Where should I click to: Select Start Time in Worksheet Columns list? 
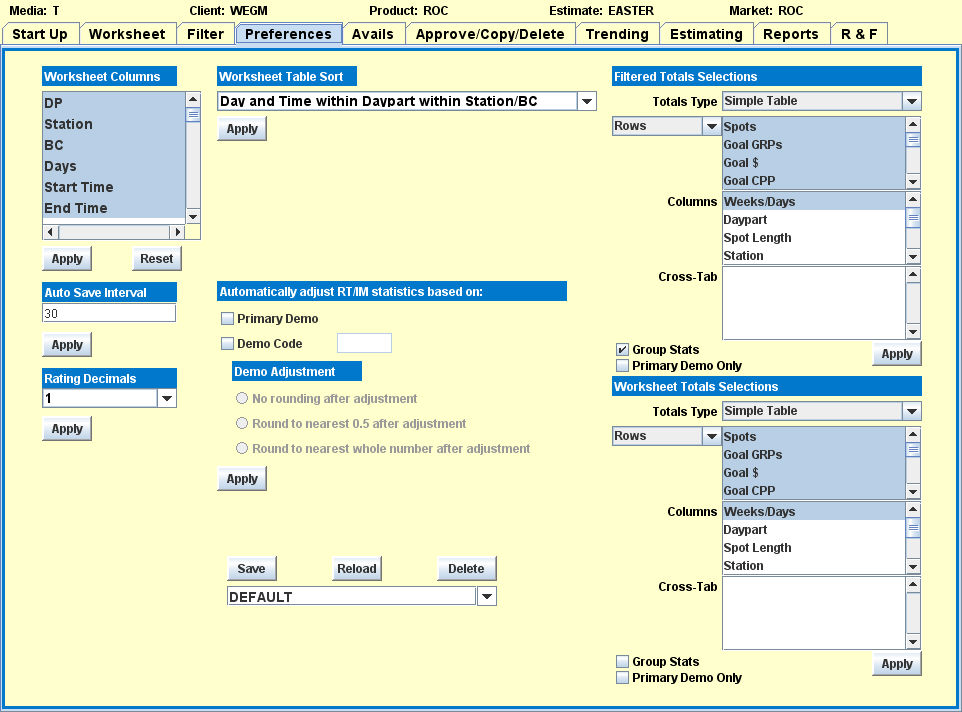click(x=114, y=187)
